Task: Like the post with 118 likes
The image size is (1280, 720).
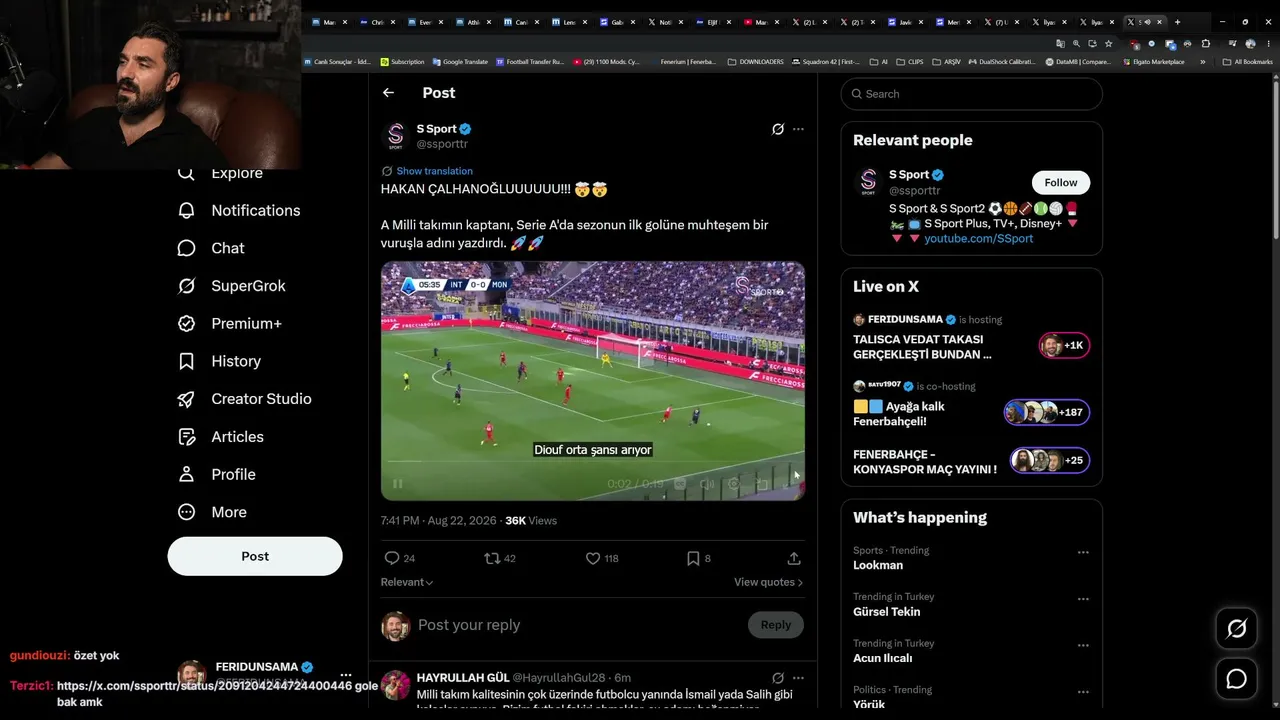Action: coord(593,558)
